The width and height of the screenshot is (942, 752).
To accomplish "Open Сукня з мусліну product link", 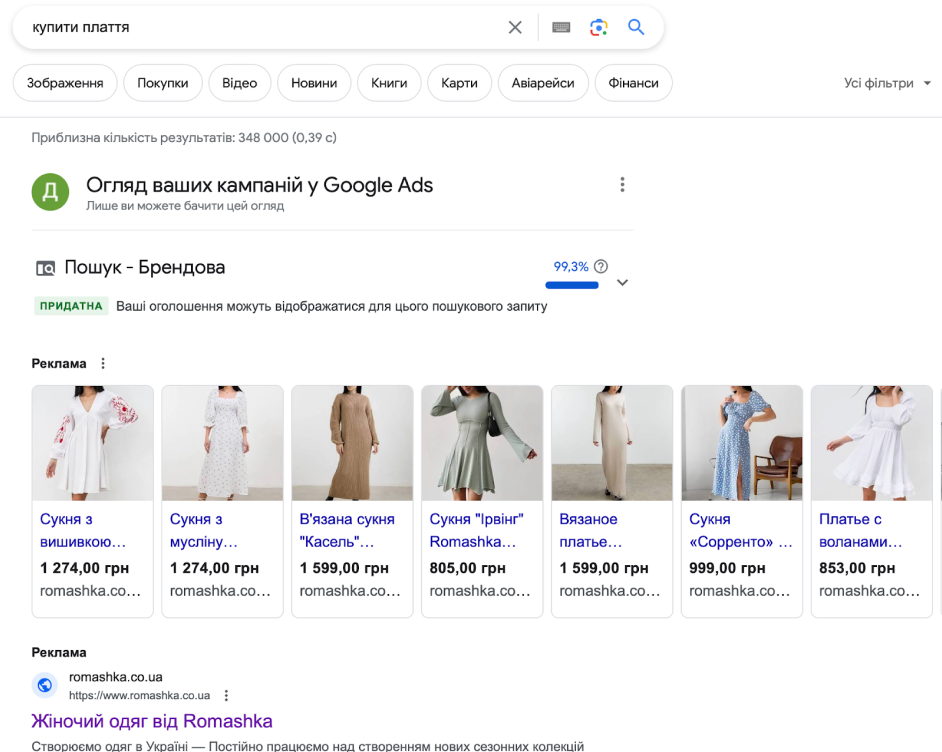I will [x=204, y=530].
